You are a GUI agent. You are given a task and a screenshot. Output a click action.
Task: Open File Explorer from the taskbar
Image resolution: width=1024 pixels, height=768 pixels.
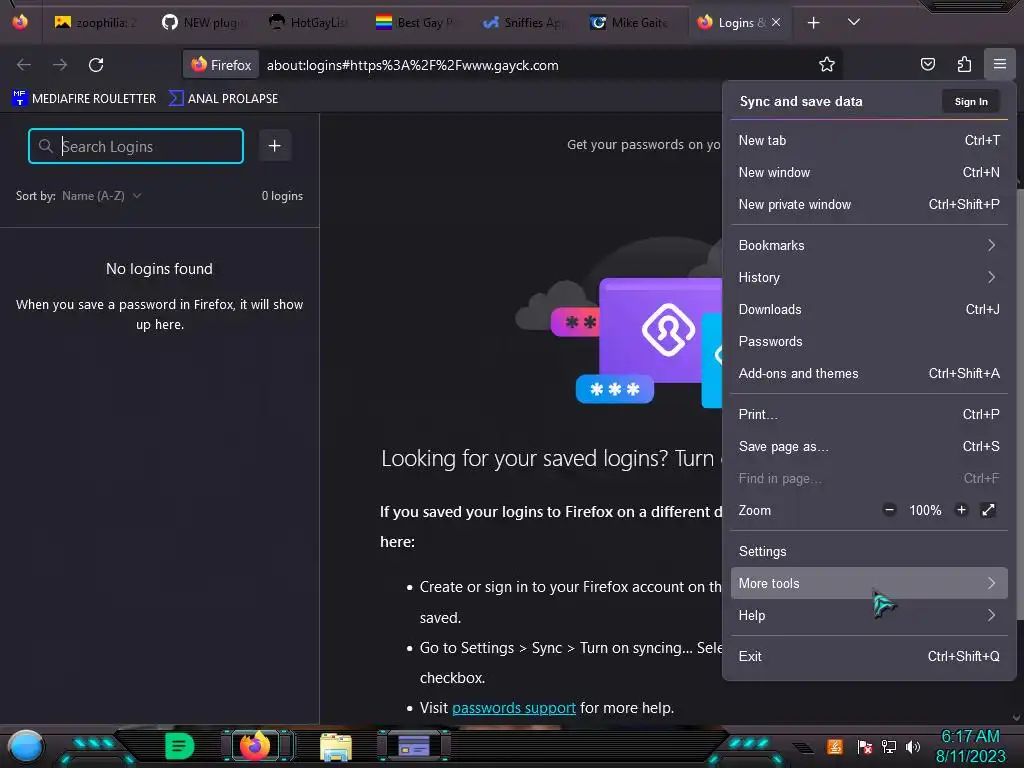336,746
